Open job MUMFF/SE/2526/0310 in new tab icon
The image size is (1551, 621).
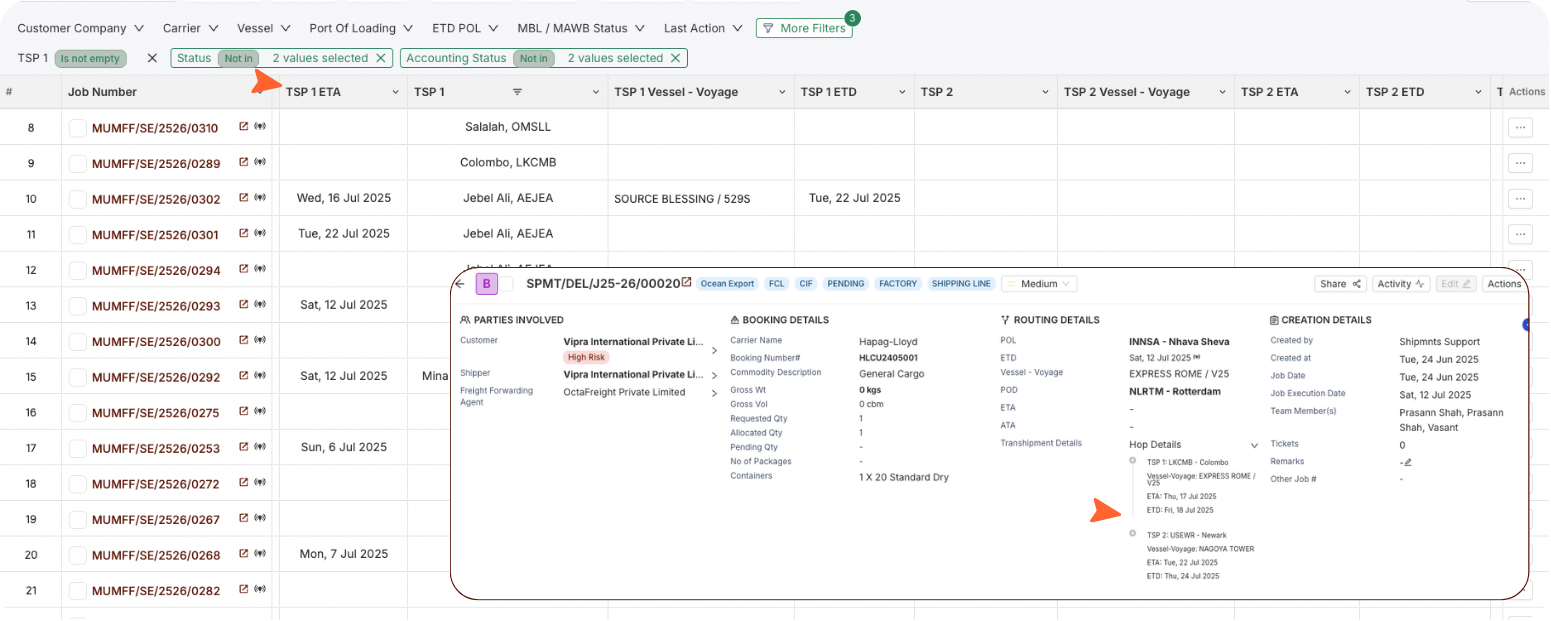click(243, 127)
